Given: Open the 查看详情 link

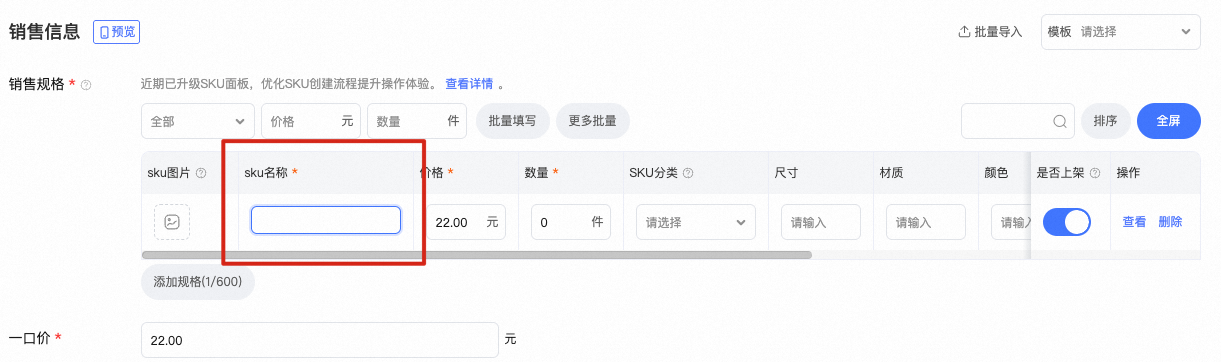Looking at the screenshot, I should (469, 84).
